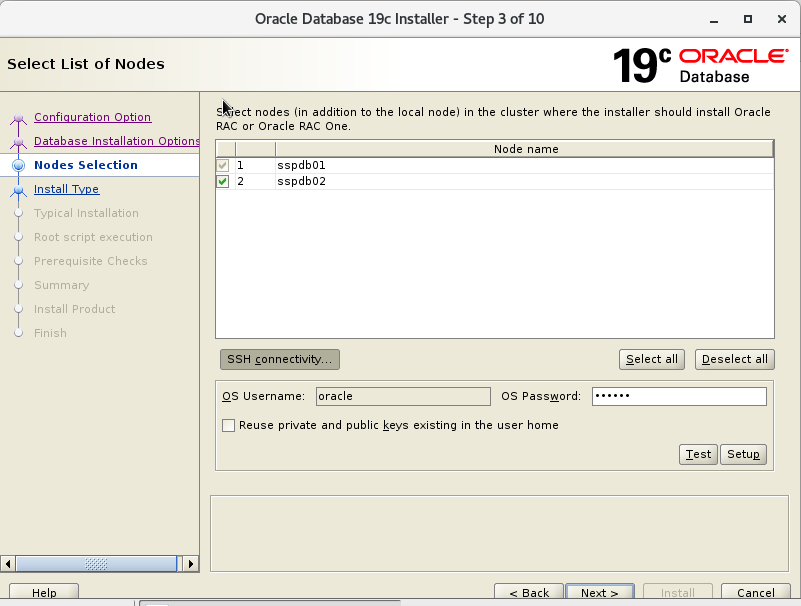
Task: Open the installer Help
Action: click(43, 592)
